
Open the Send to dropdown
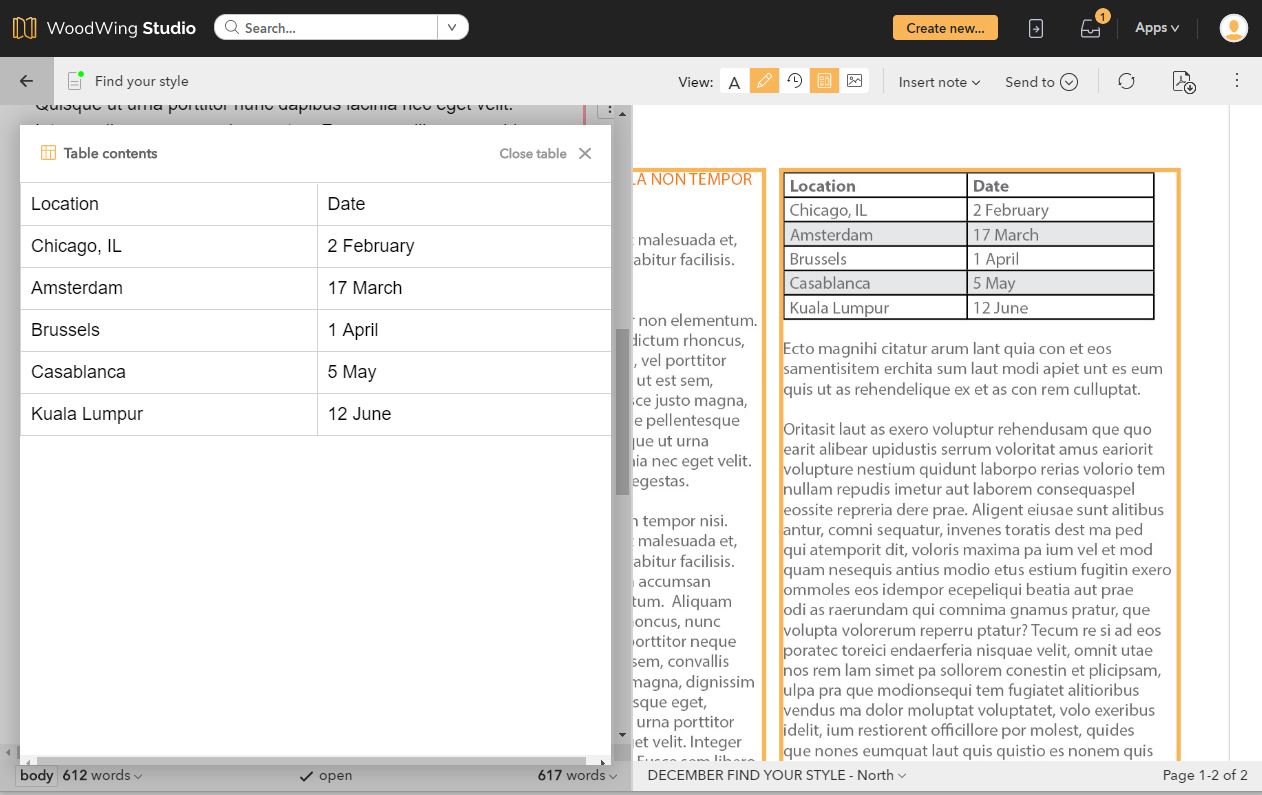pos(1041,82)
